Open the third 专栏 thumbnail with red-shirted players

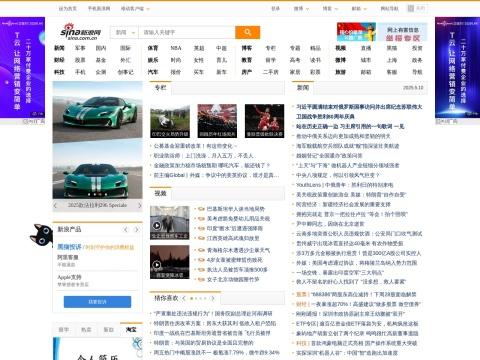[x=265, y=121]
